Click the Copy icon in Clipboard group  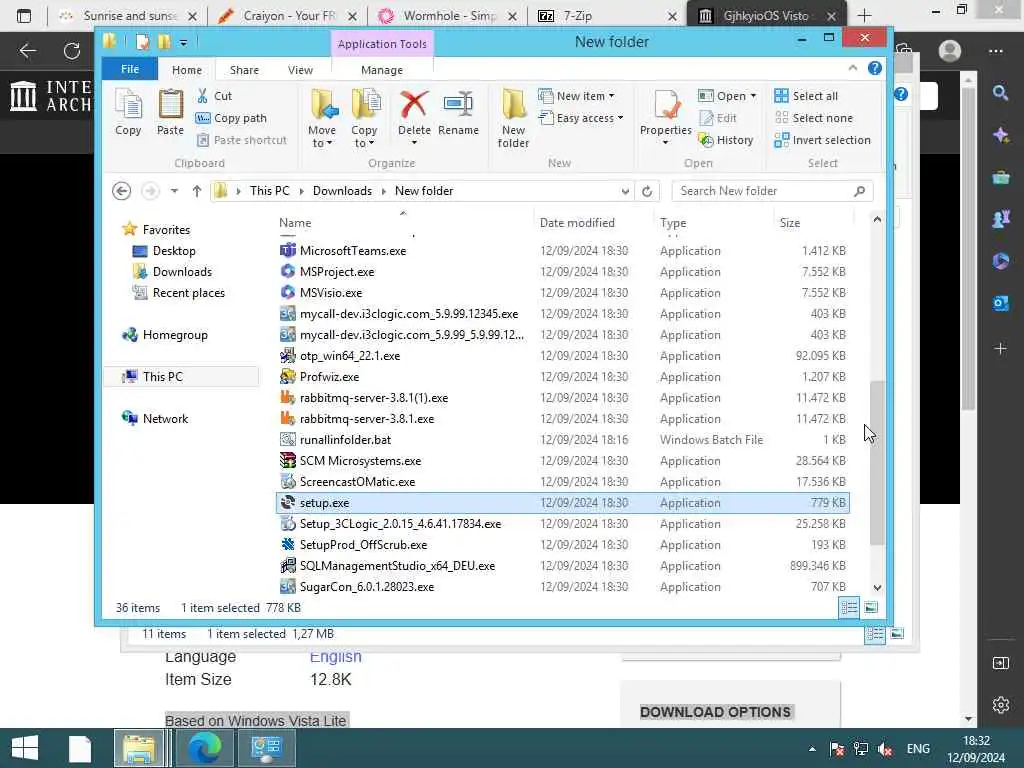128,112
